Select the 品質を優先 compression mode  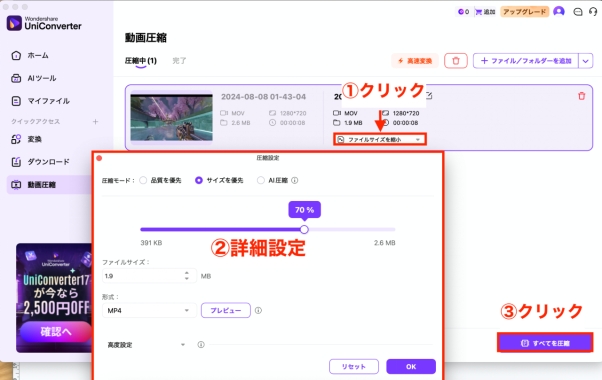[143, 180]
